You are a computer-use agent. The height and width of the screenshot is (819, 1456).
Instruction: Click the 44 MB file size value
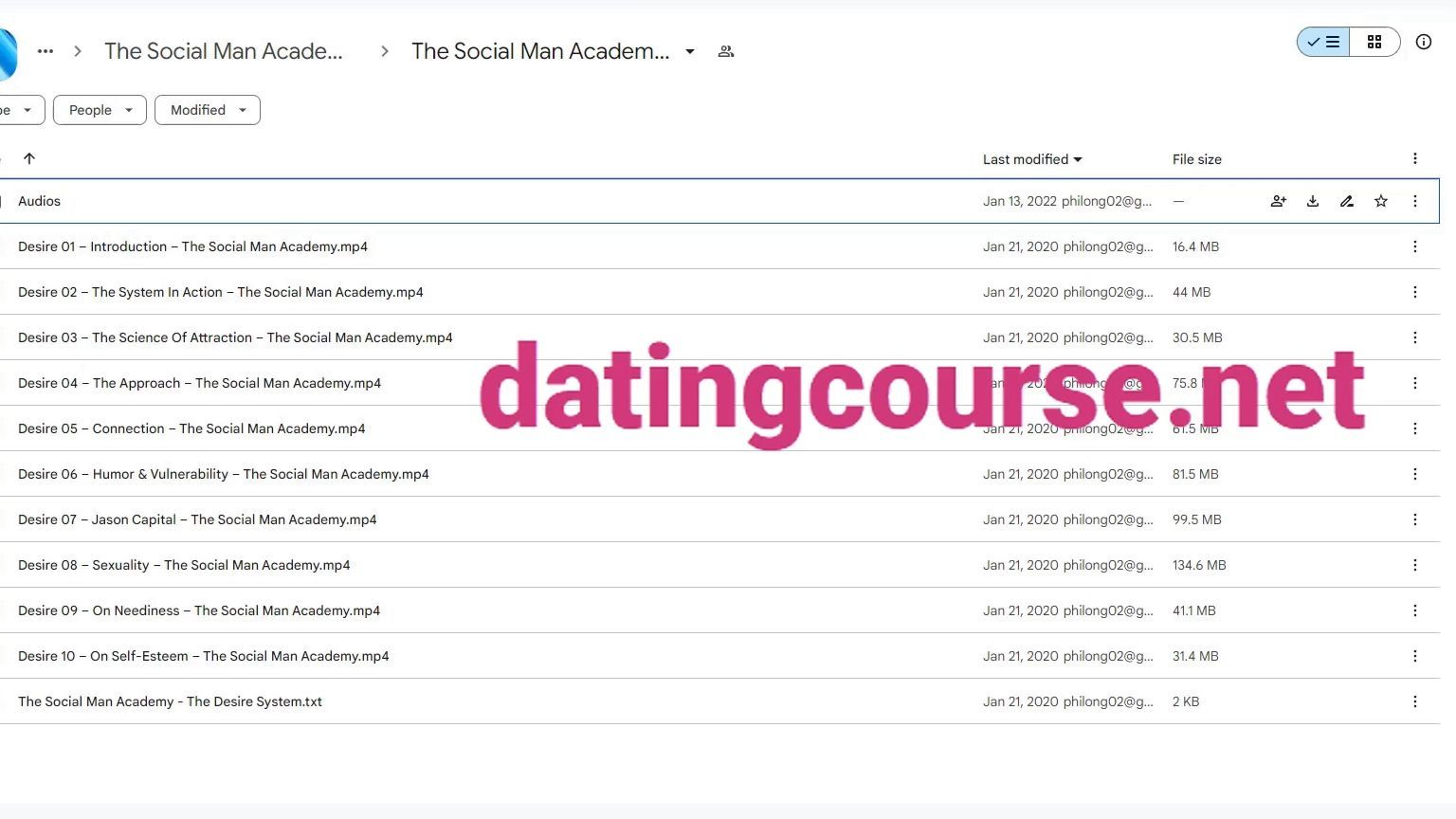(x=1192, y=292)
